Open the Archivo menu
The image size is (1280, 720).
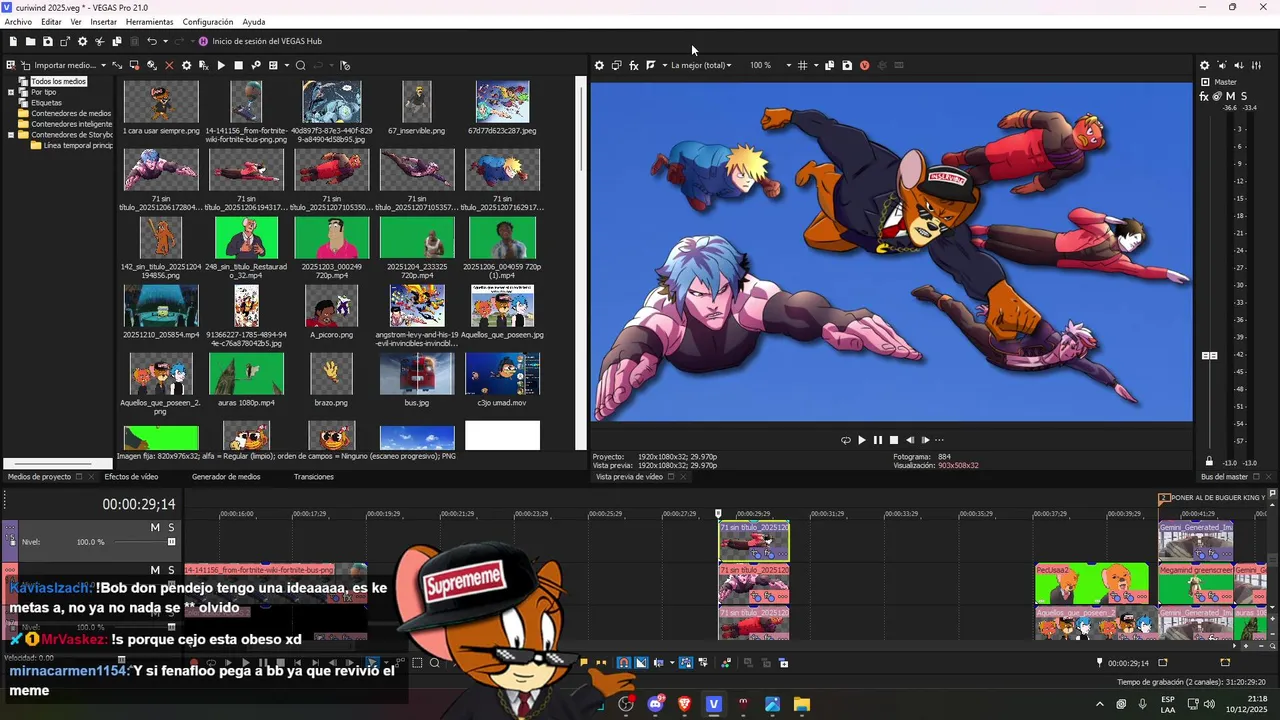(18, 22)
